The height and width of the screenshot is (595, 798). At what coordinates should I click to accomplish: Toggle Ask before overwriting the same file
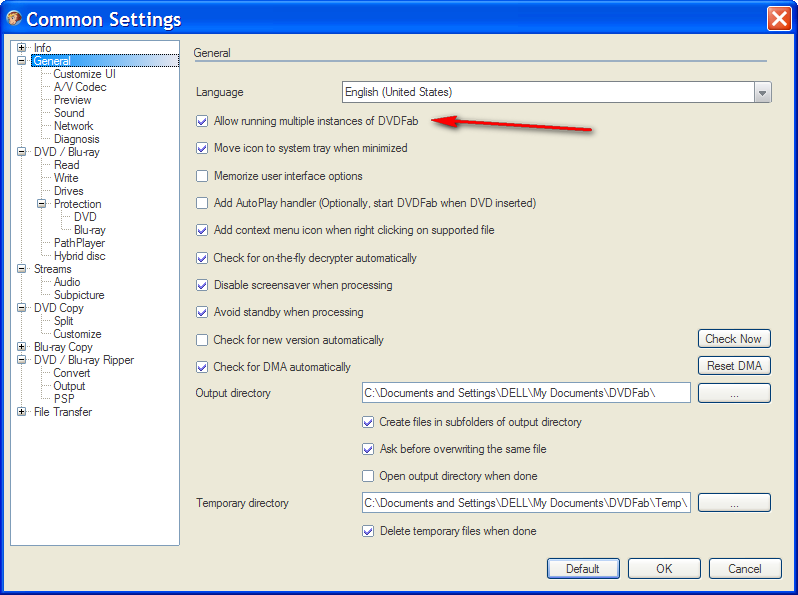tap(368, 449)
